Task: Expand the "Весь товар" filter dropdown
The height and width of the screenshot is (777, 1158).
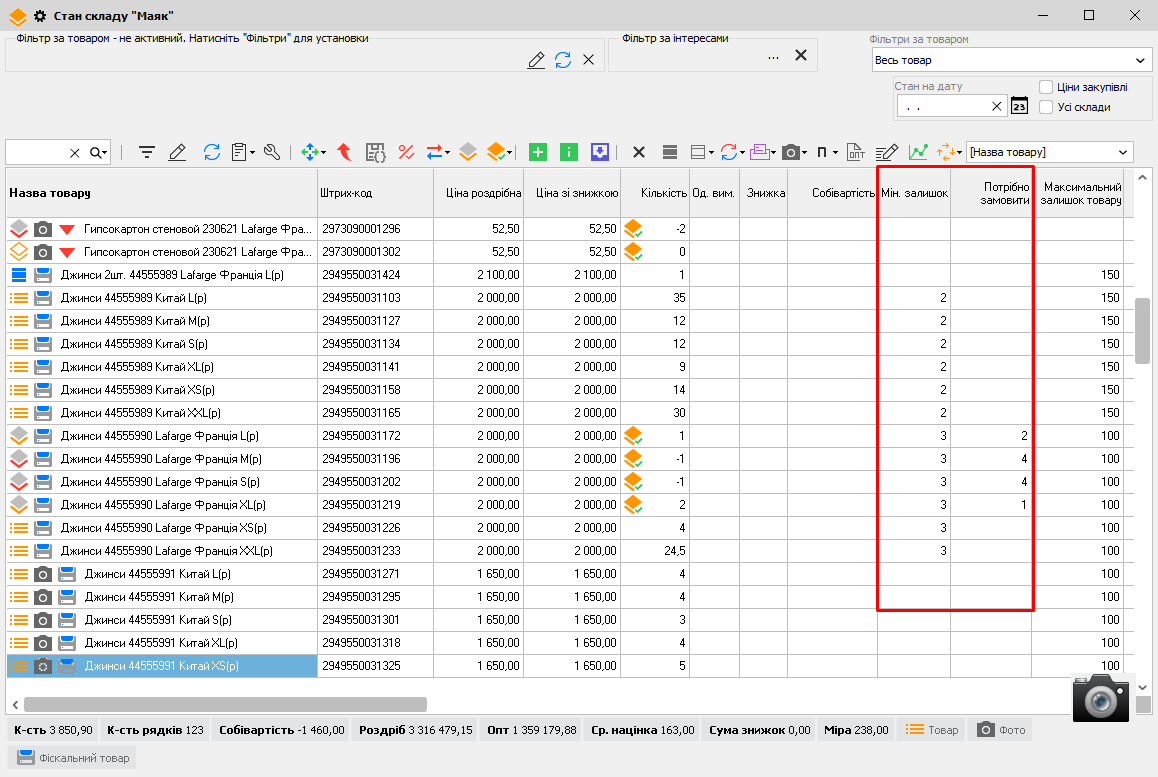Action: coord(1140,61)
